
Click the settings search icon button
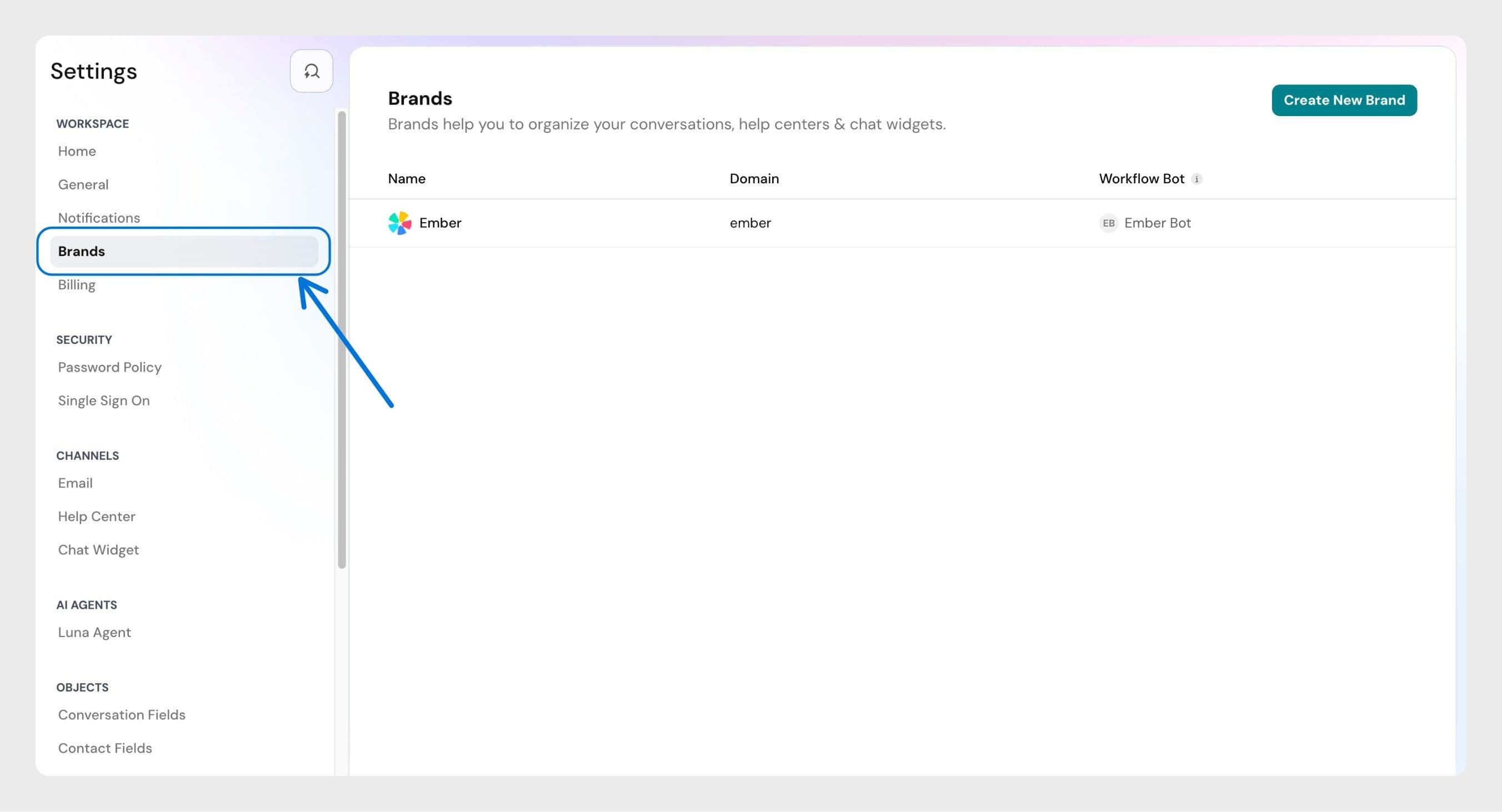(311, 71)
